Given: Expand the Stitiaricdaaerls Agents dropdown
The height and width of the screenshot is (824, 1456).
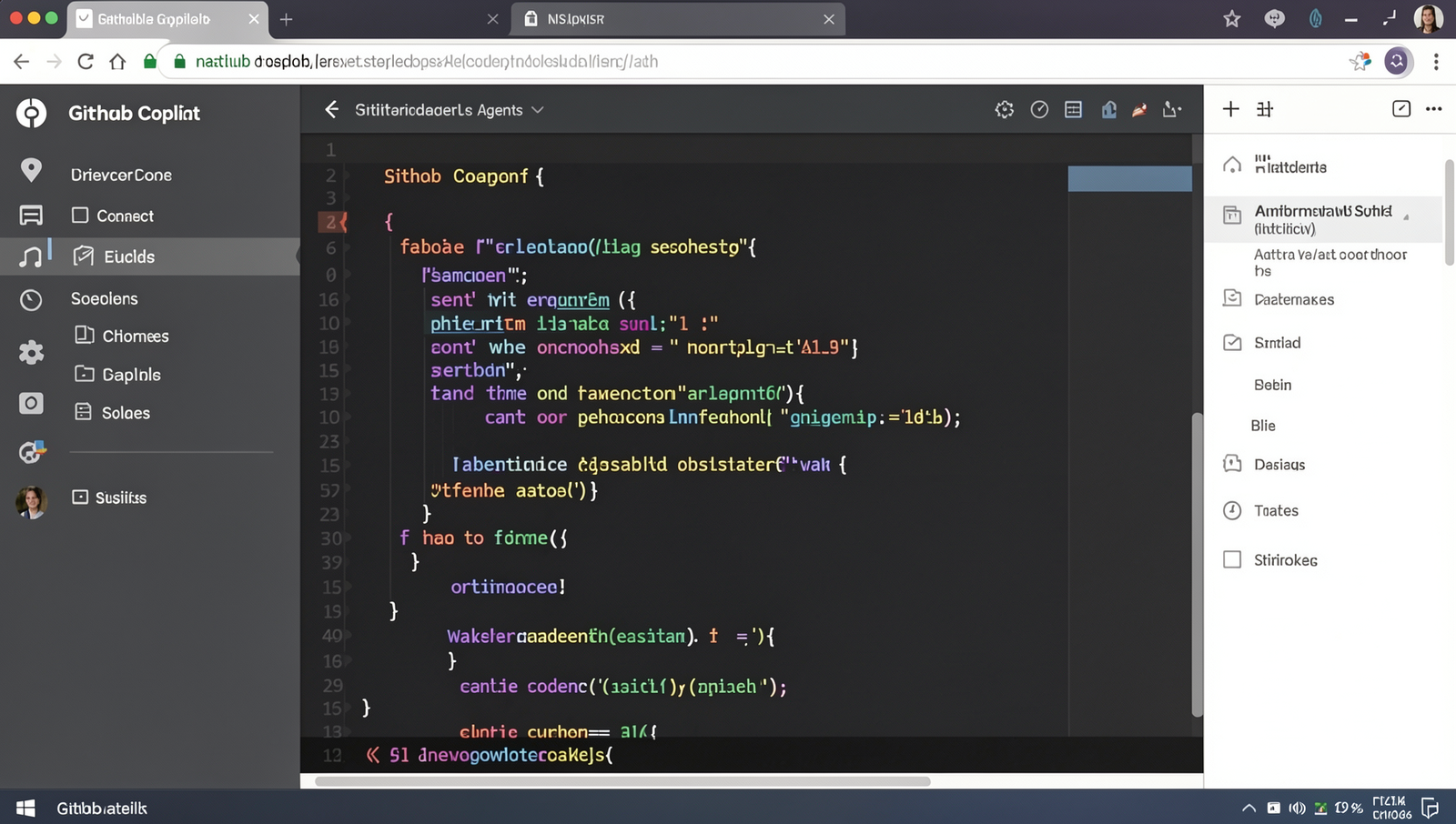Looking at the screenshot, I should click(x=538, y=110).
